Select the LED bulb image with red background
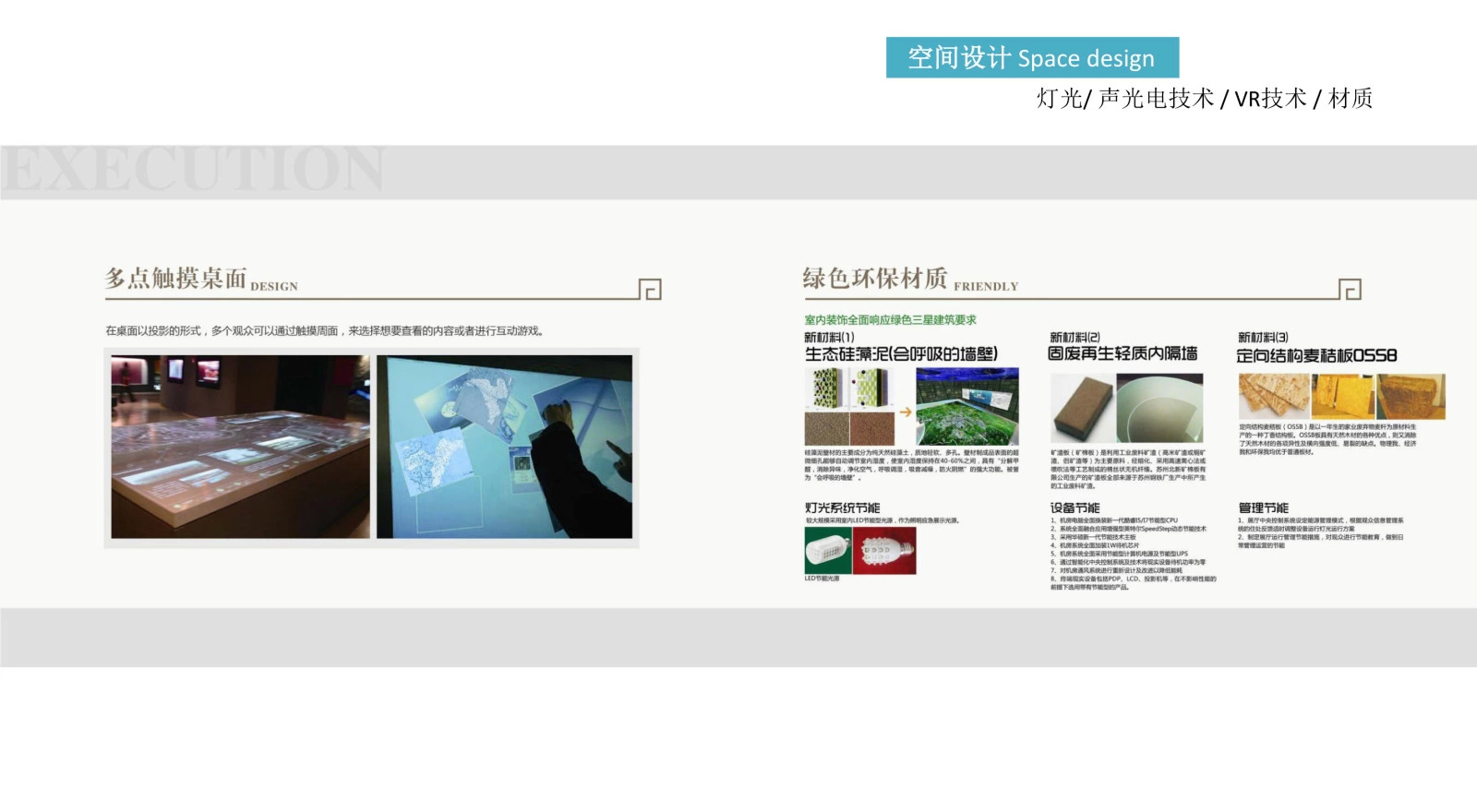This screenshot has width=1477, height=812. 884,551
